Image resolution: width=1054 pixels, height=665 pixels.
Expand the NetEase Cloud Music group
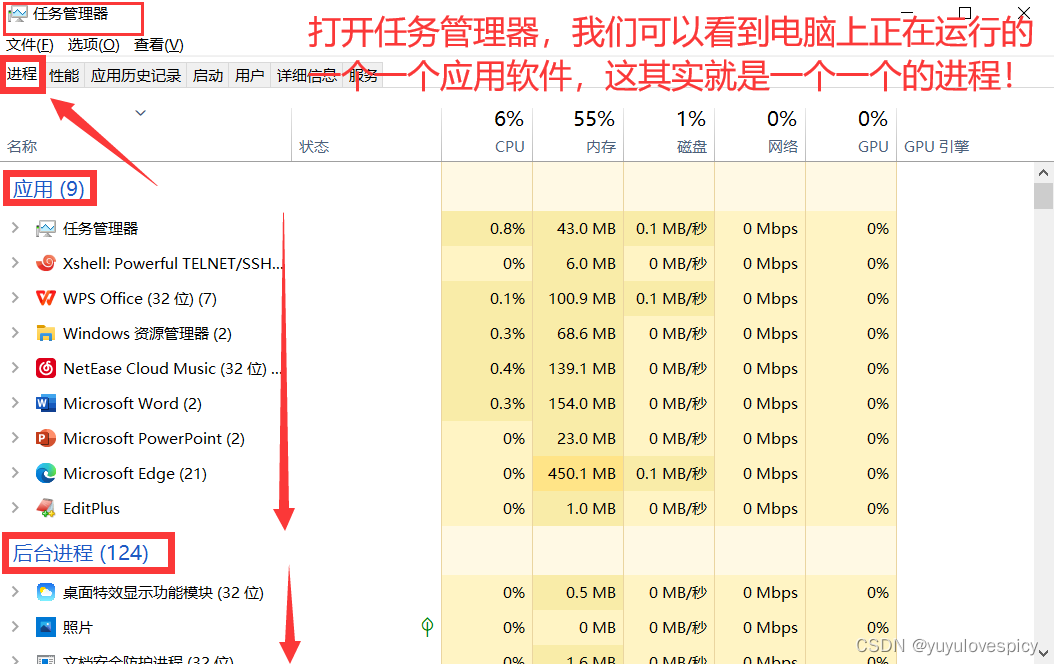(15, 368)
